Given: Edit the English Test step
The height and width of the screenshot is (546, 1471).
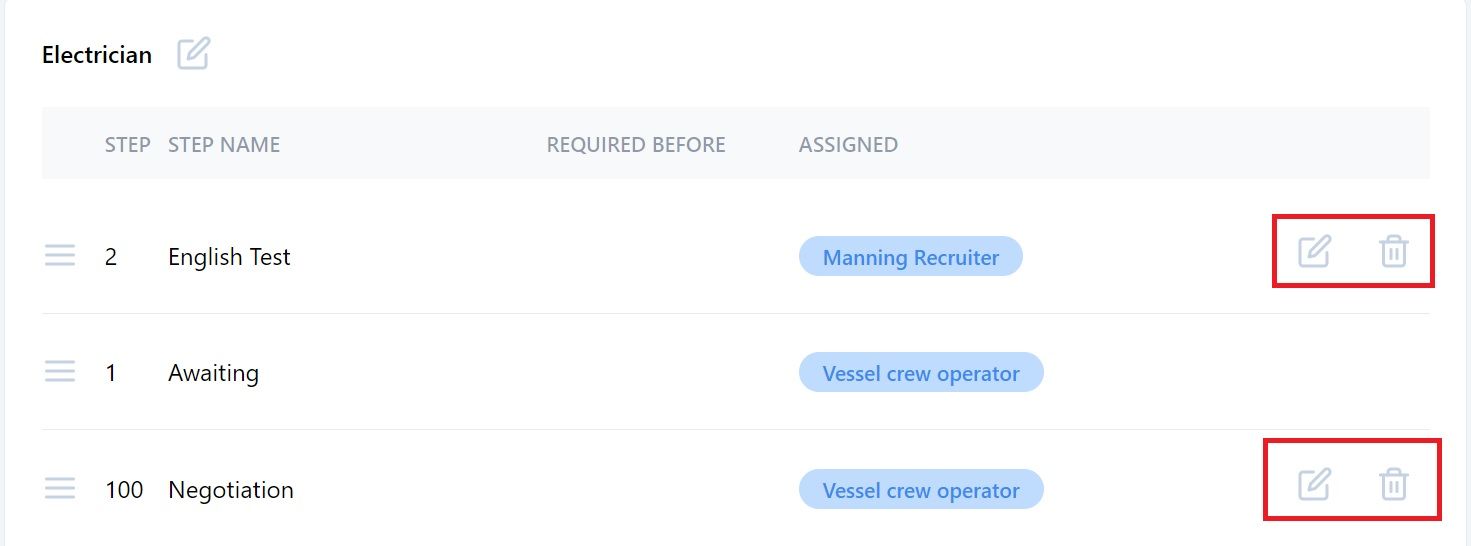Looking at the screenshot, I should click(x=1314, y=251).
